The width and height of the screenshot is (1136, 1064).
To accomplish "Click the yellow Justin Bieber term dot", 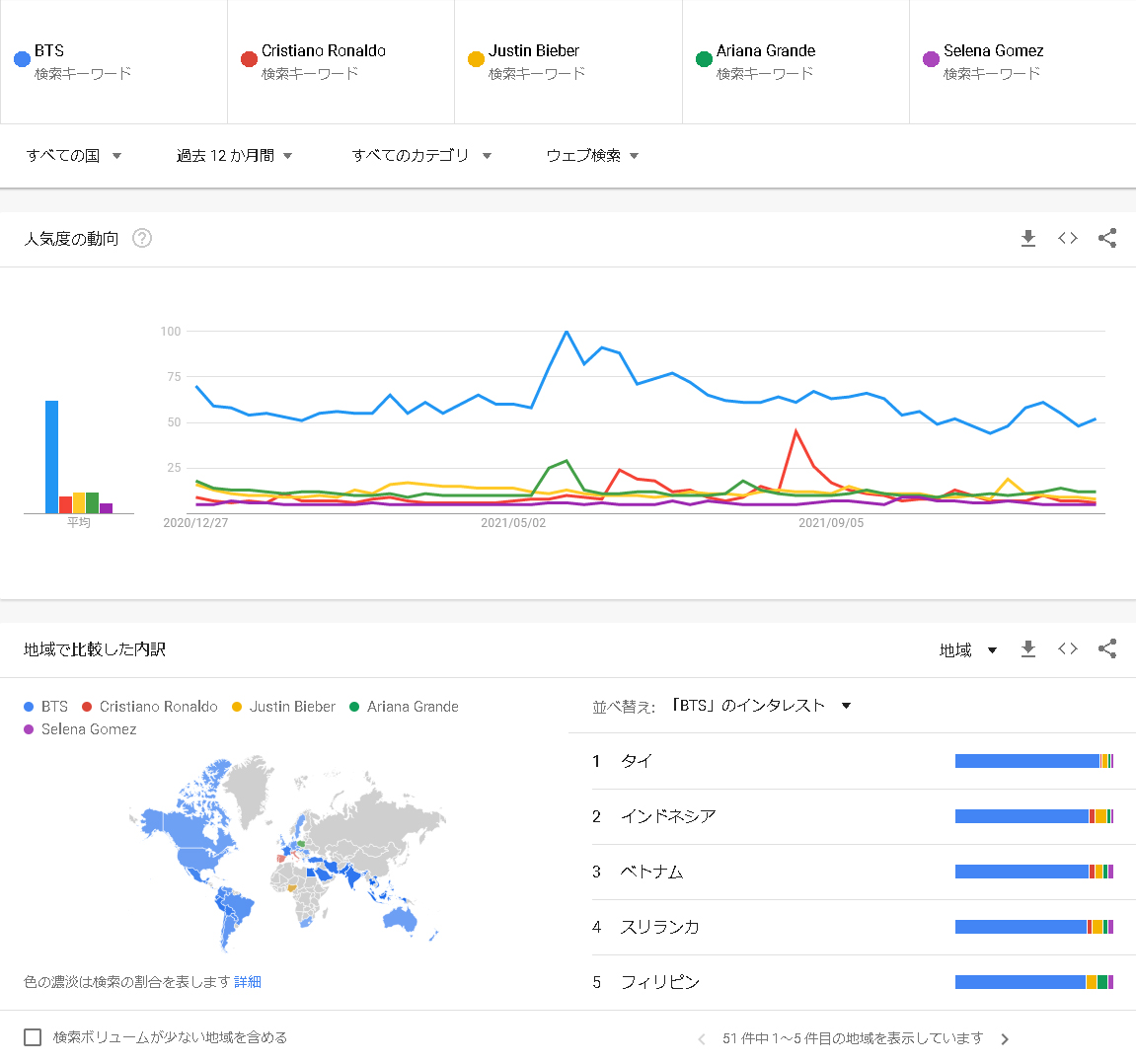I will (476, 59).
